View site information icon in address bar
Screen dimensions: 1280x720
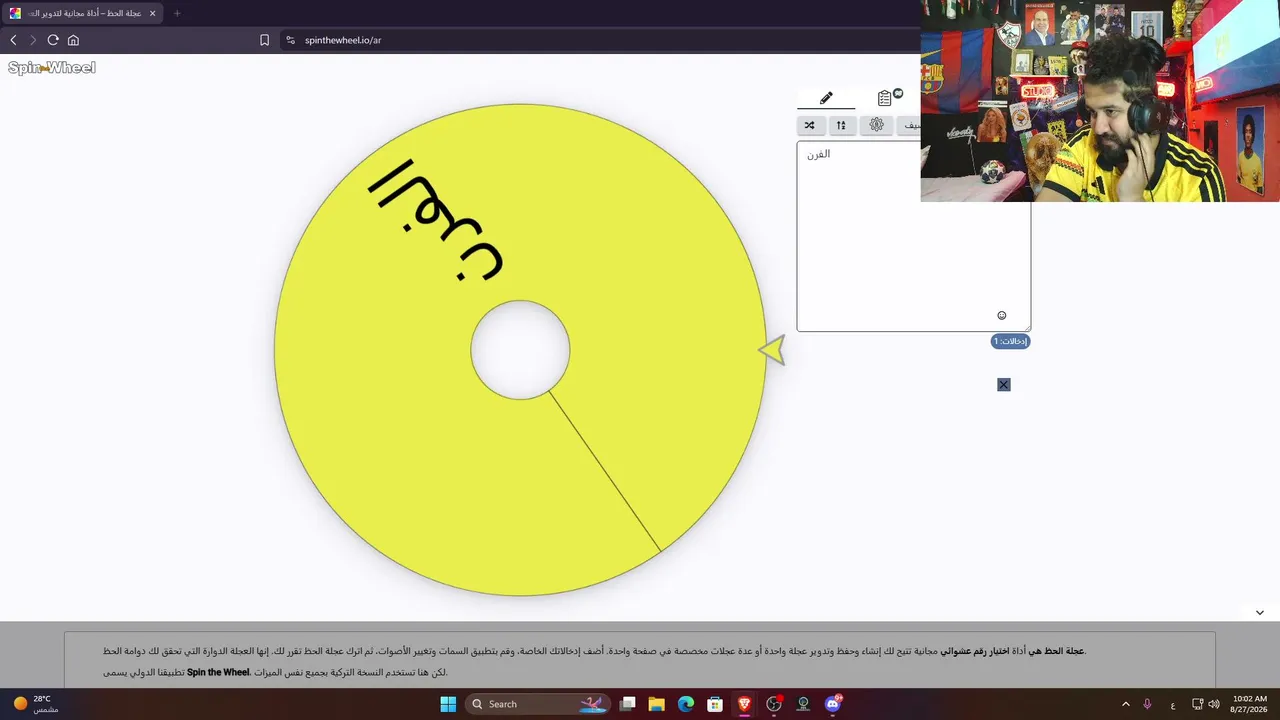(x=290, y=40)
